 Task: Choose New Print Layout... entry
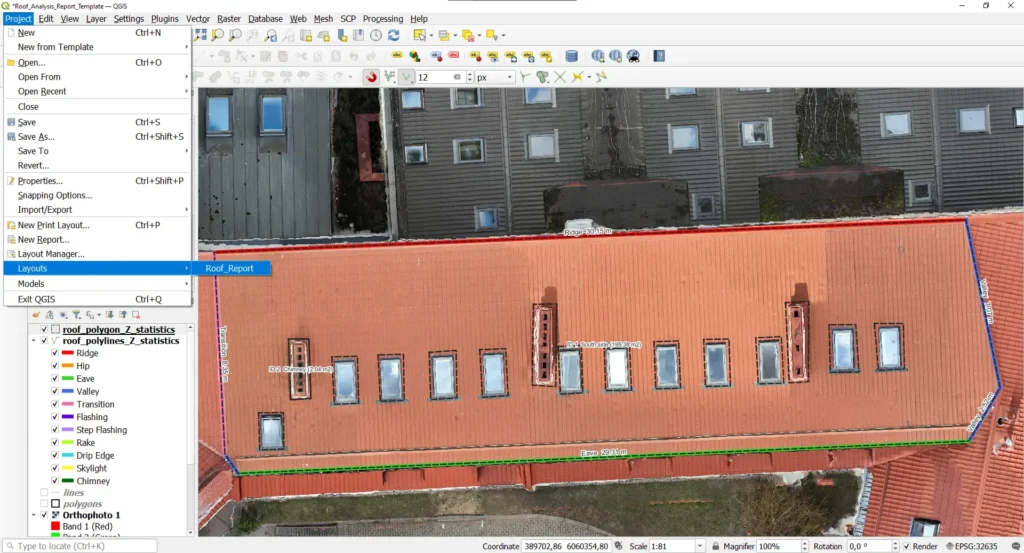[97, 225]
